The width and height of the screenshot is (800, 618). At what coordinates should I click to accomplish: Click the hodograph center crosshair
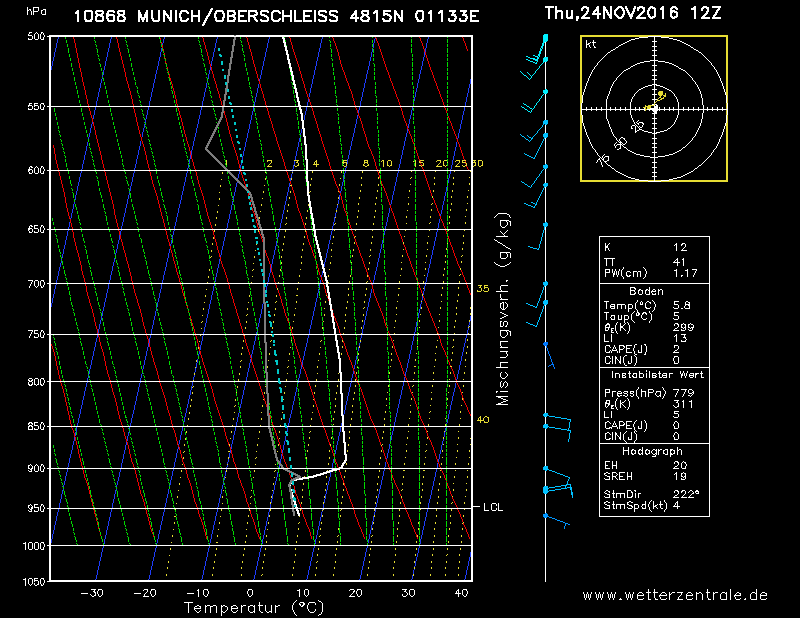click(654, 108)
